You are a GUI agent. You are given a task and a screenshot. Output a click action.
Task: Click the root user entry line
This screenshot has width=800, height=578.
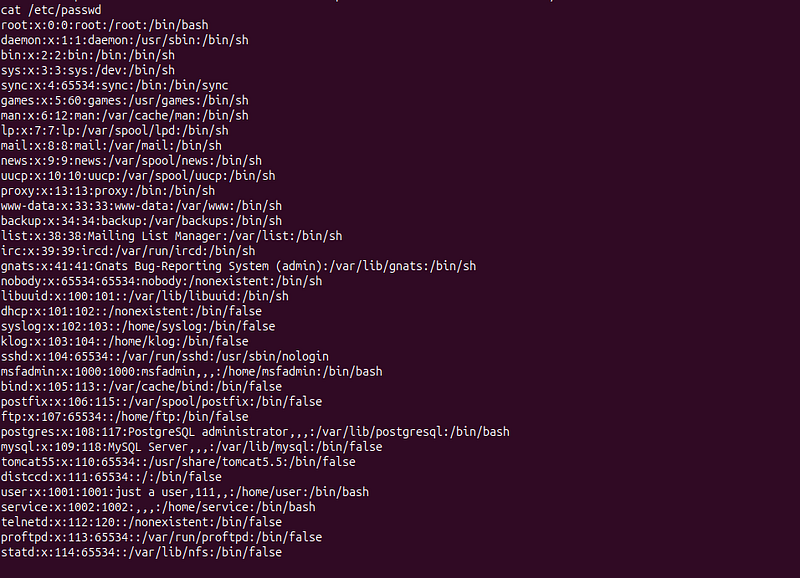(x=105, y=25)
